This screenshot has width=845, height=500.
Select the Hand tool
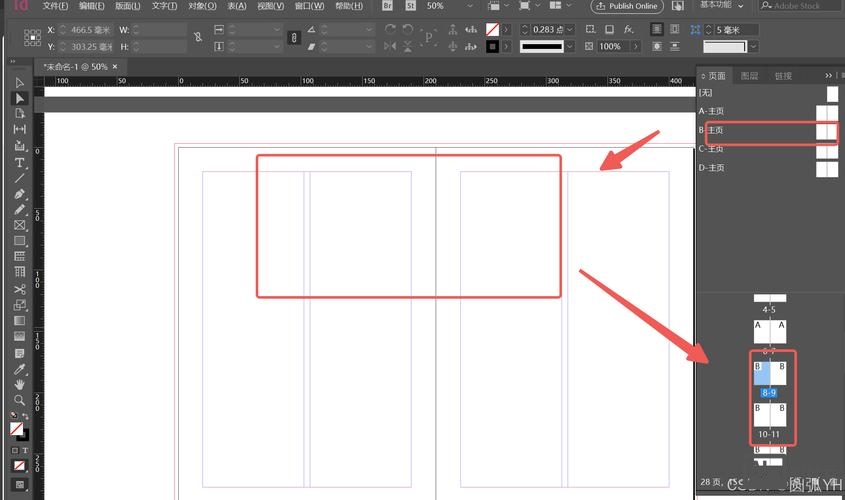click(19, 384)
